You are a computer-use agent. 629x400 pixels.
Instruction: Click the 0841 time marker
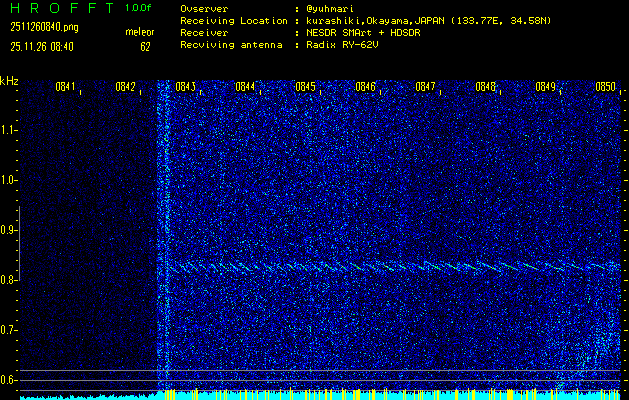[65, 87]
